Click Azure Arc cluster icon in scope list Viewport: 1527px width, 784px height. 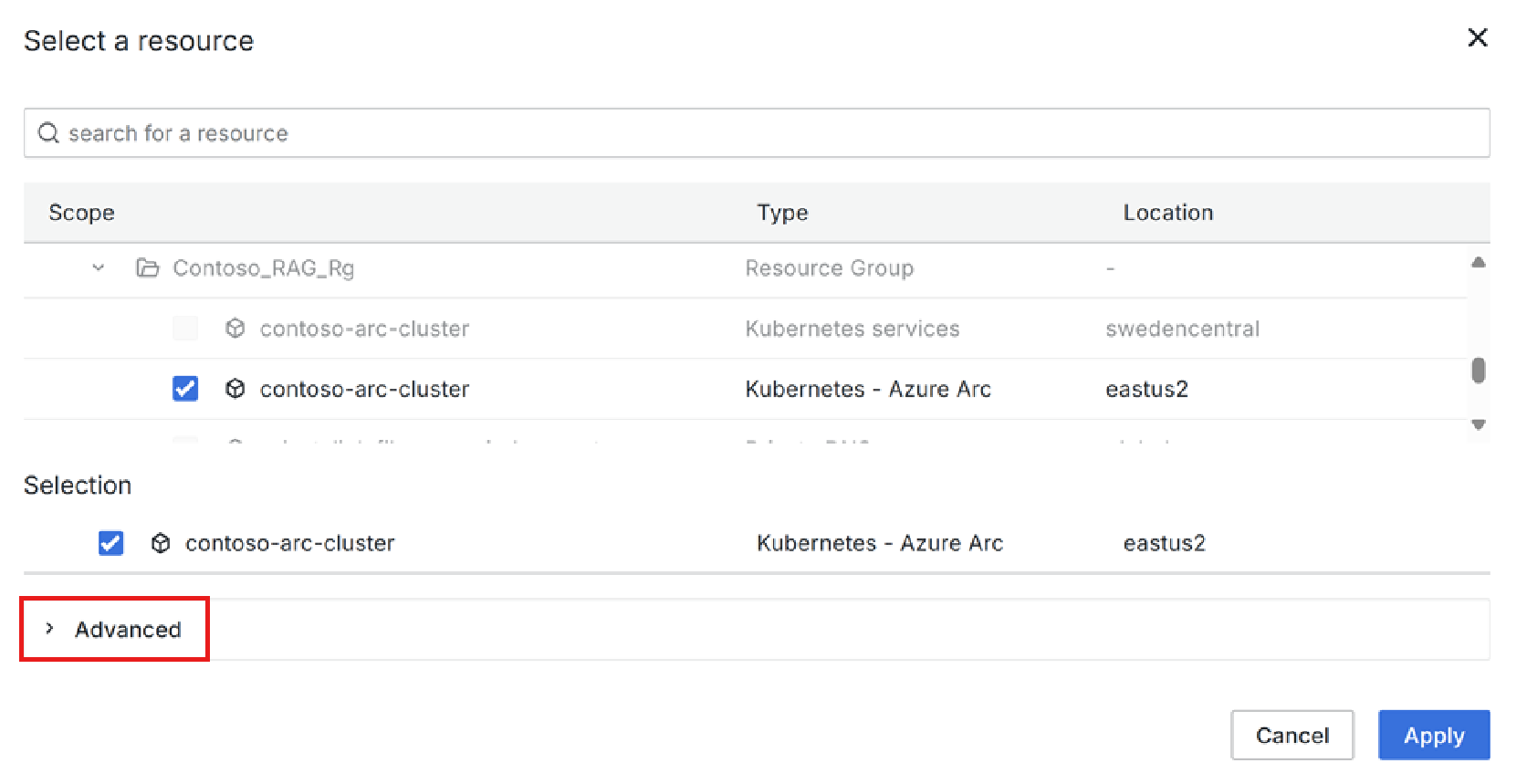[x=235, y=389]
